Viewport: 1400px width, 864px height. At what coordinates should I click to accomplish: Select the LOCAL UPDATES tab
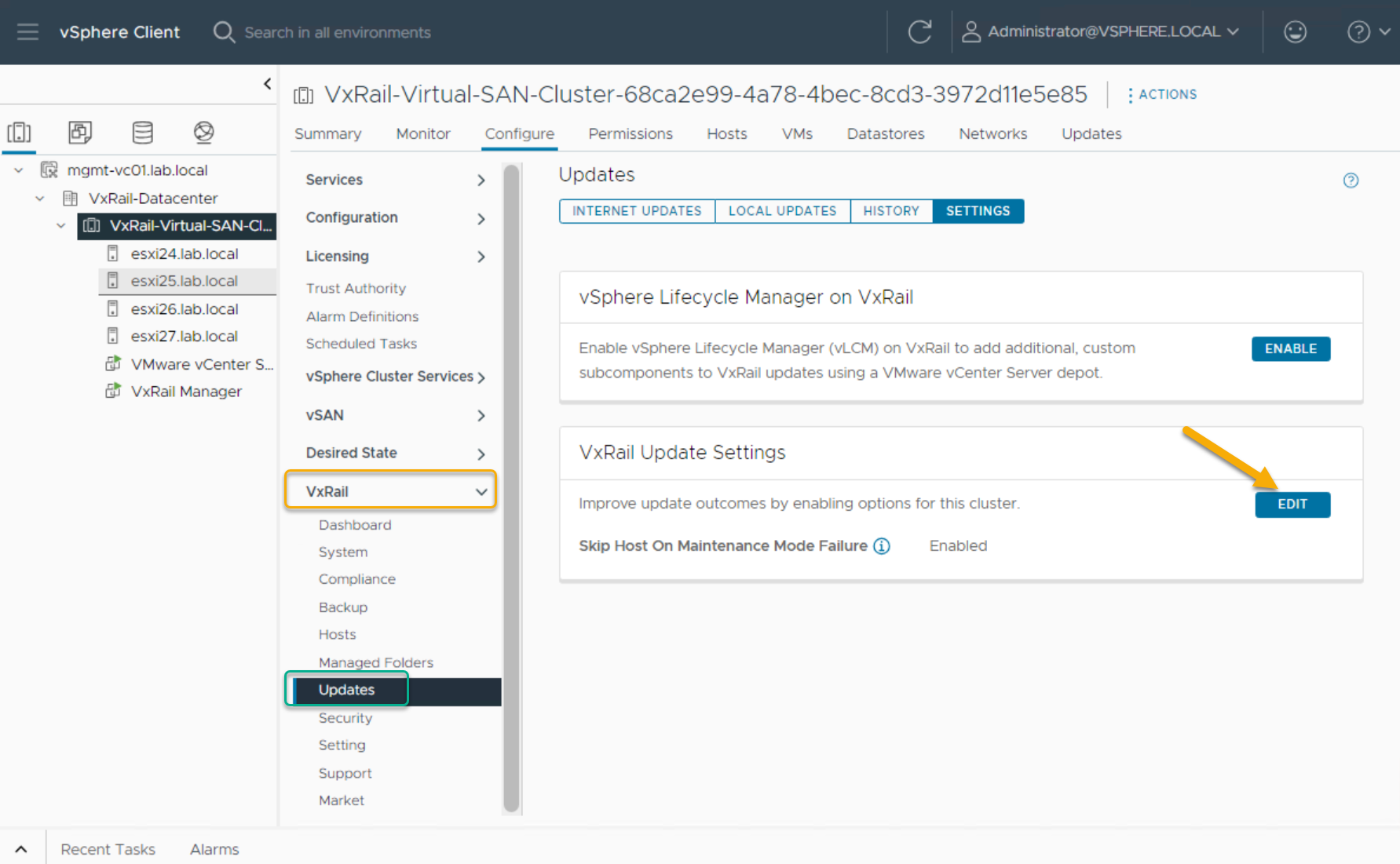[x=782, y=211]
